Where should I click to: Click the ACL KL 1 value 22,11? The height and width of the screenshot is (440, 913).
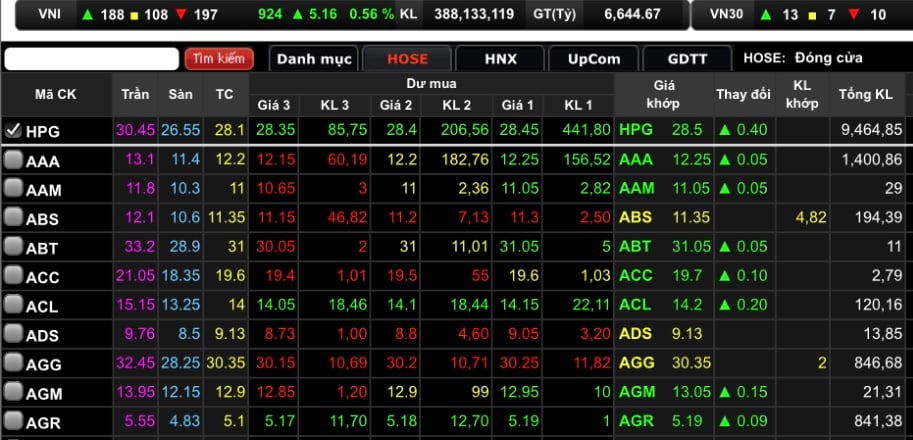pos(590,304)
